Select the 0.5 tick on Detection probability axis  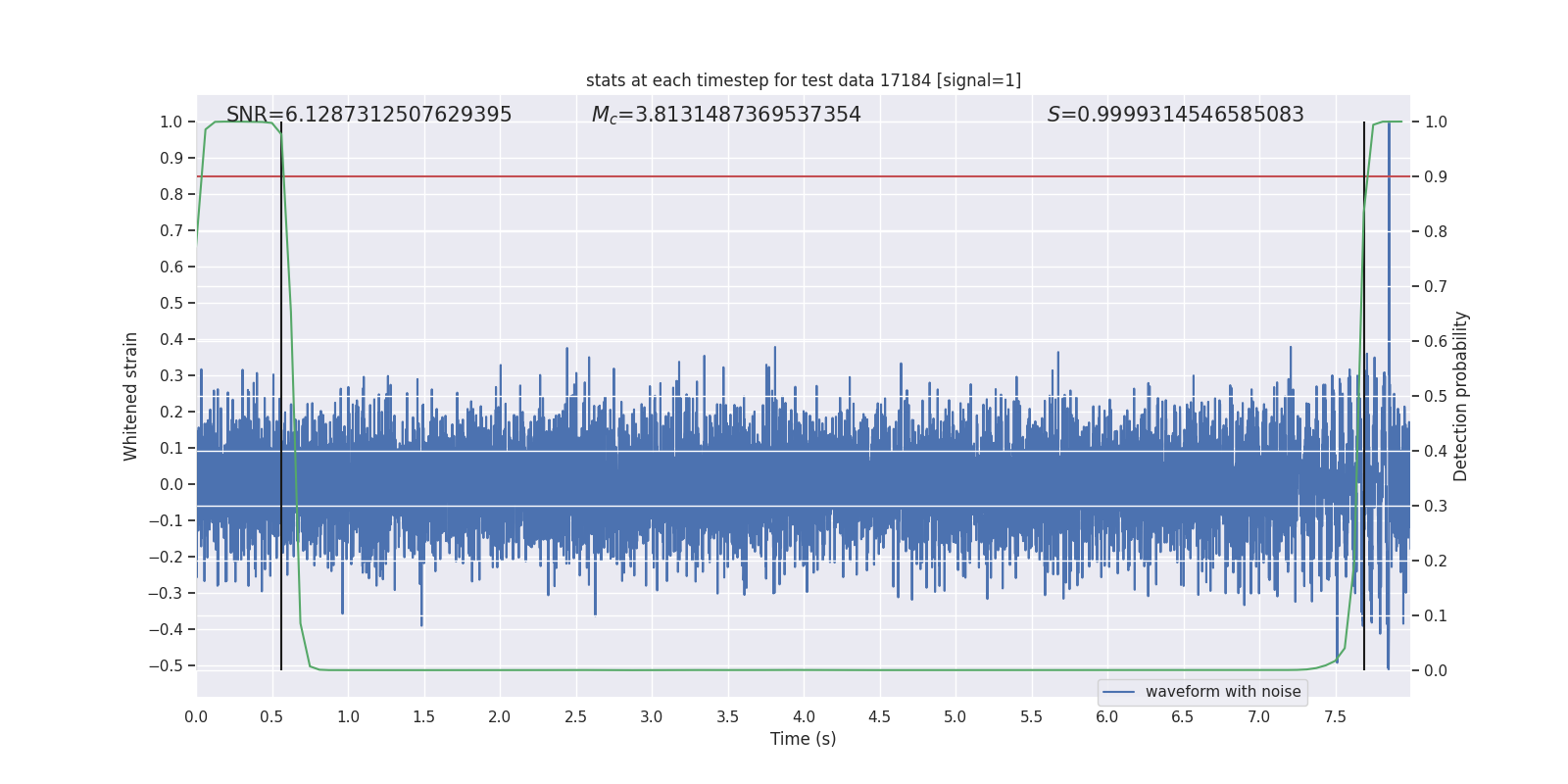pos(1436,396)
